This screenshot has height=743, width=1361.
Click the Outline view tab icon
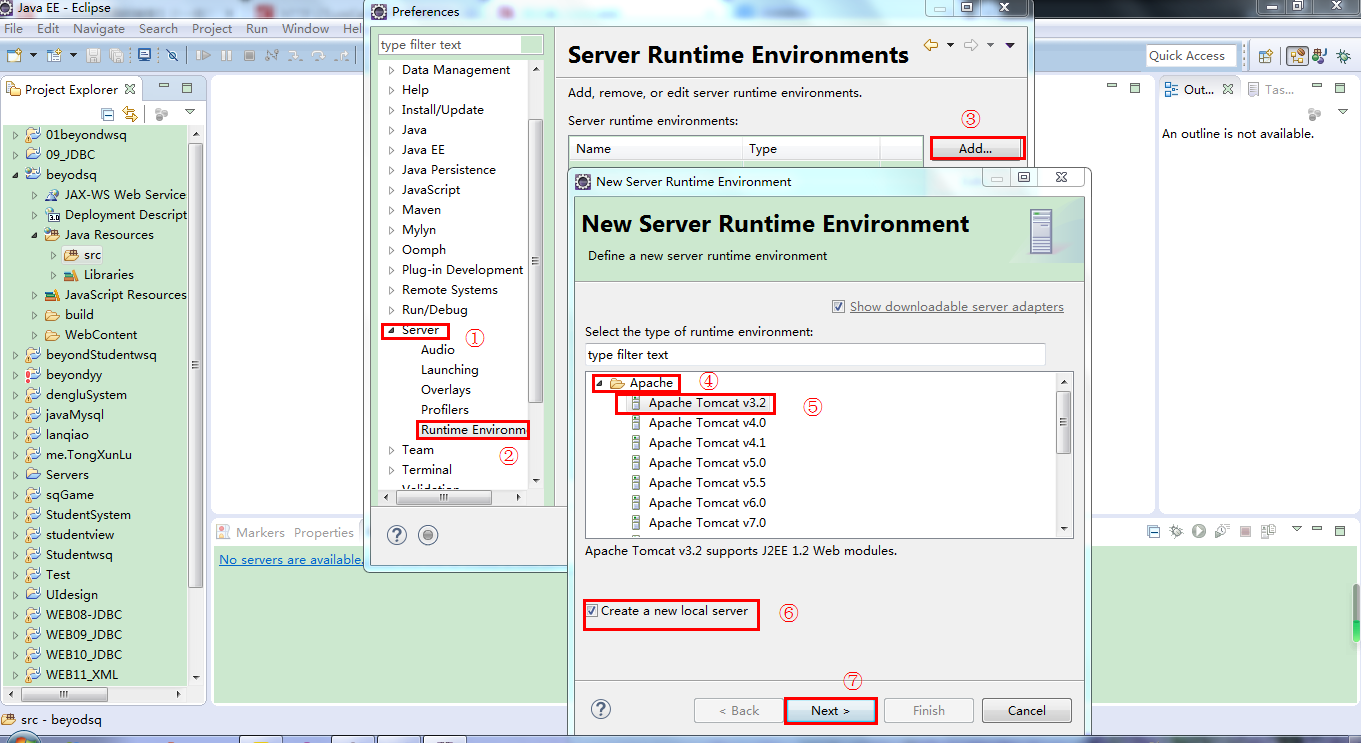[x=1172, y=89]
